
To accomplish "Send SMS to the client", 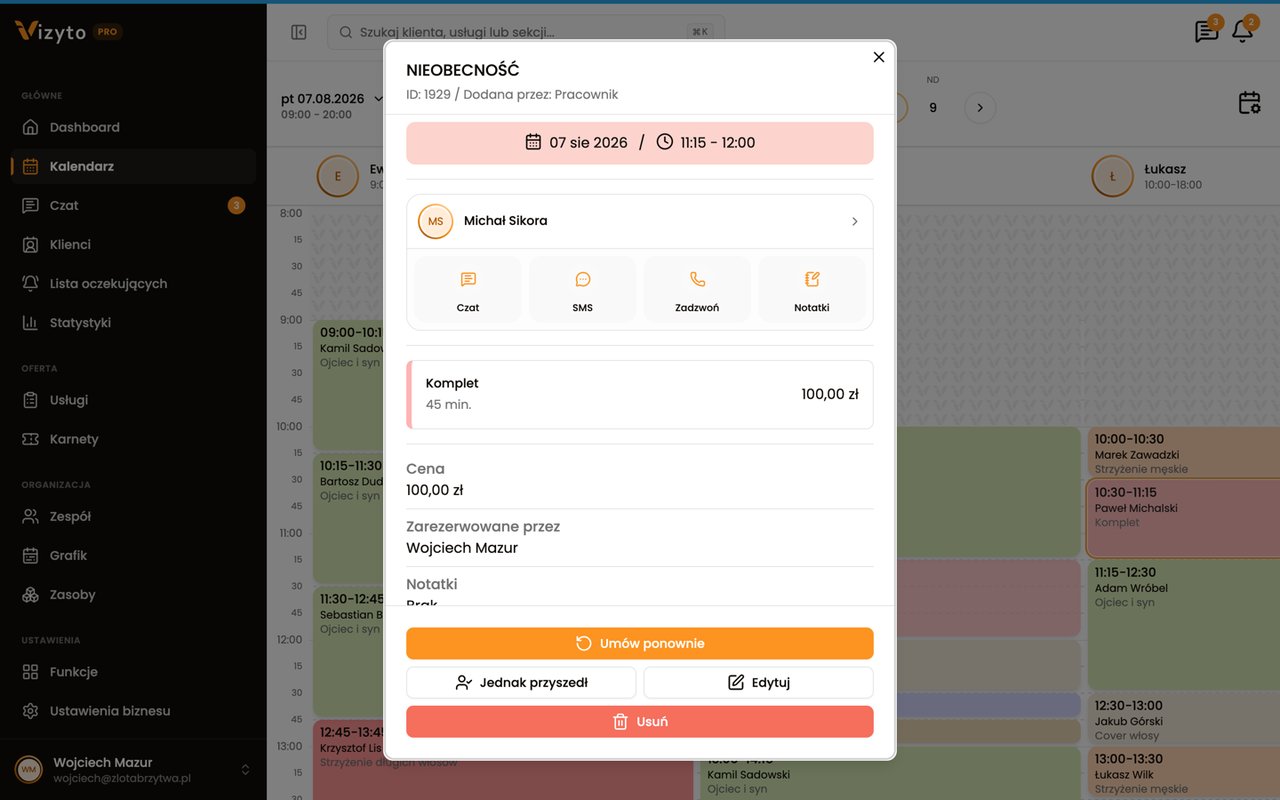I will pos(583,290).
